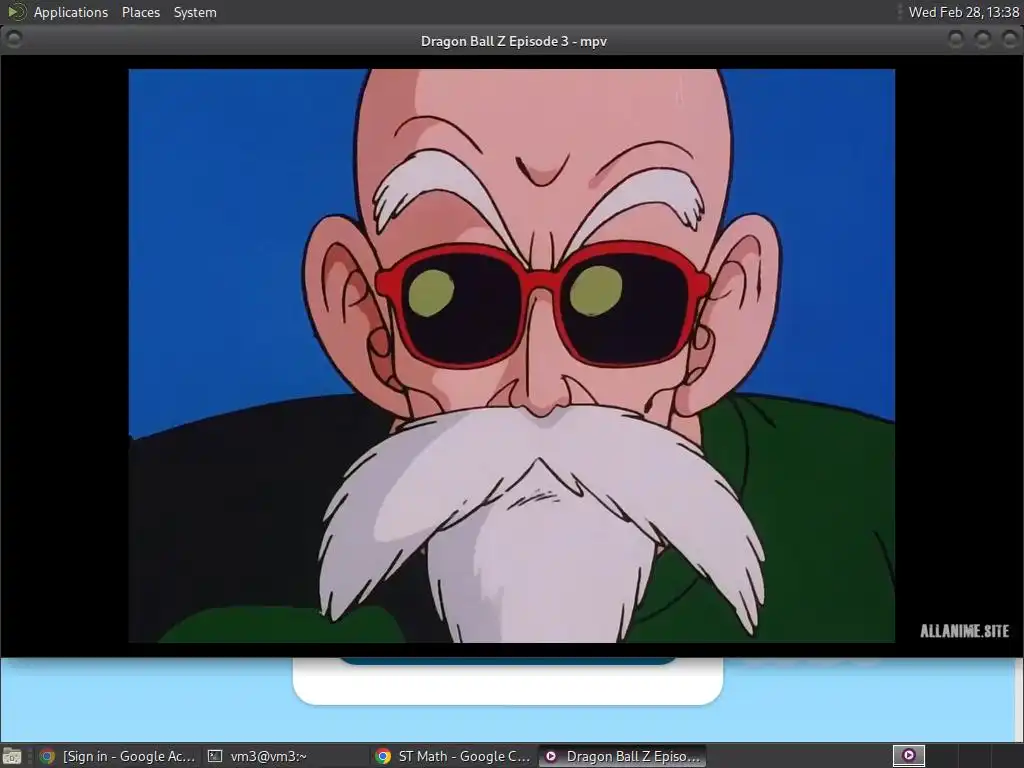Click the terminal icon on vm3@vm3 taskbar entry
Image resolution: width=1024 pixels, height=768 pixels.
pyautogui.click(x=215, y=756)
